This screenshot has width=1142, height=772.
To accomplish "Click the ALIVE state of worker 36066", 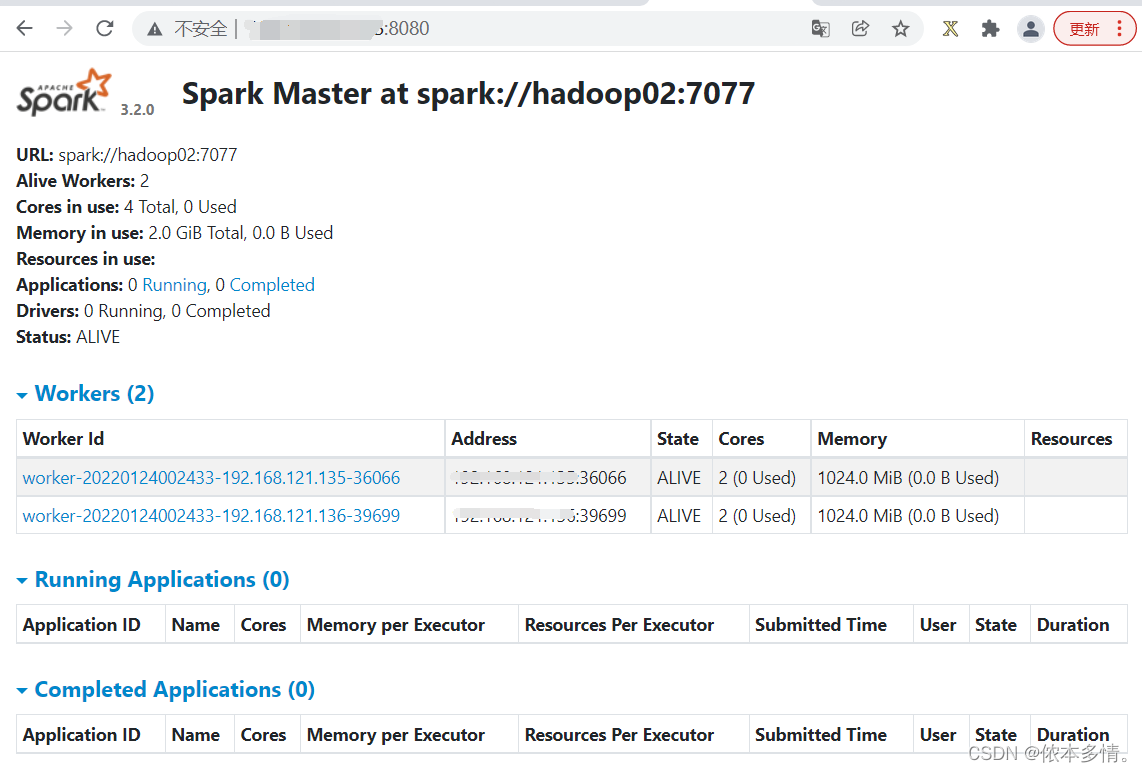I will 679,478.
